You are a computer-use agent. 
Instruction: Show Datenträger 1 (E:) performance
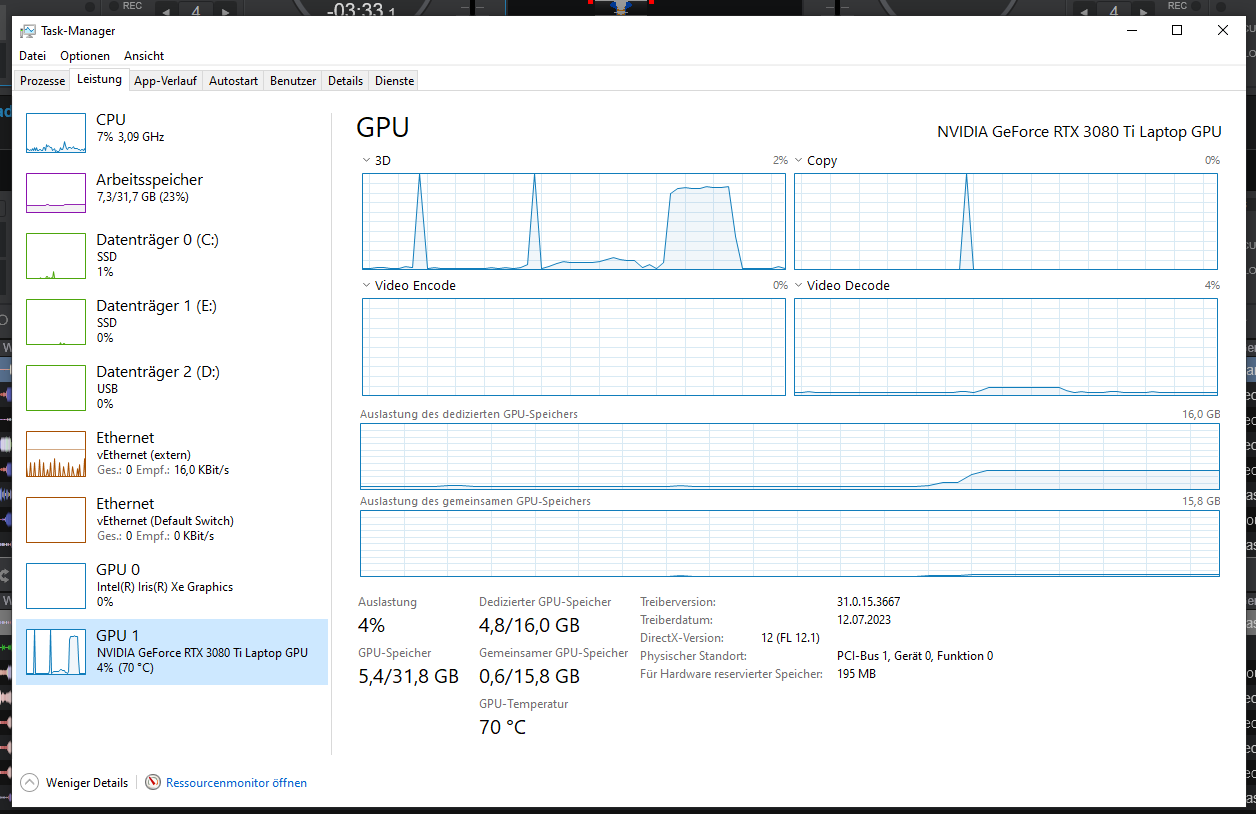coord(172,322)
